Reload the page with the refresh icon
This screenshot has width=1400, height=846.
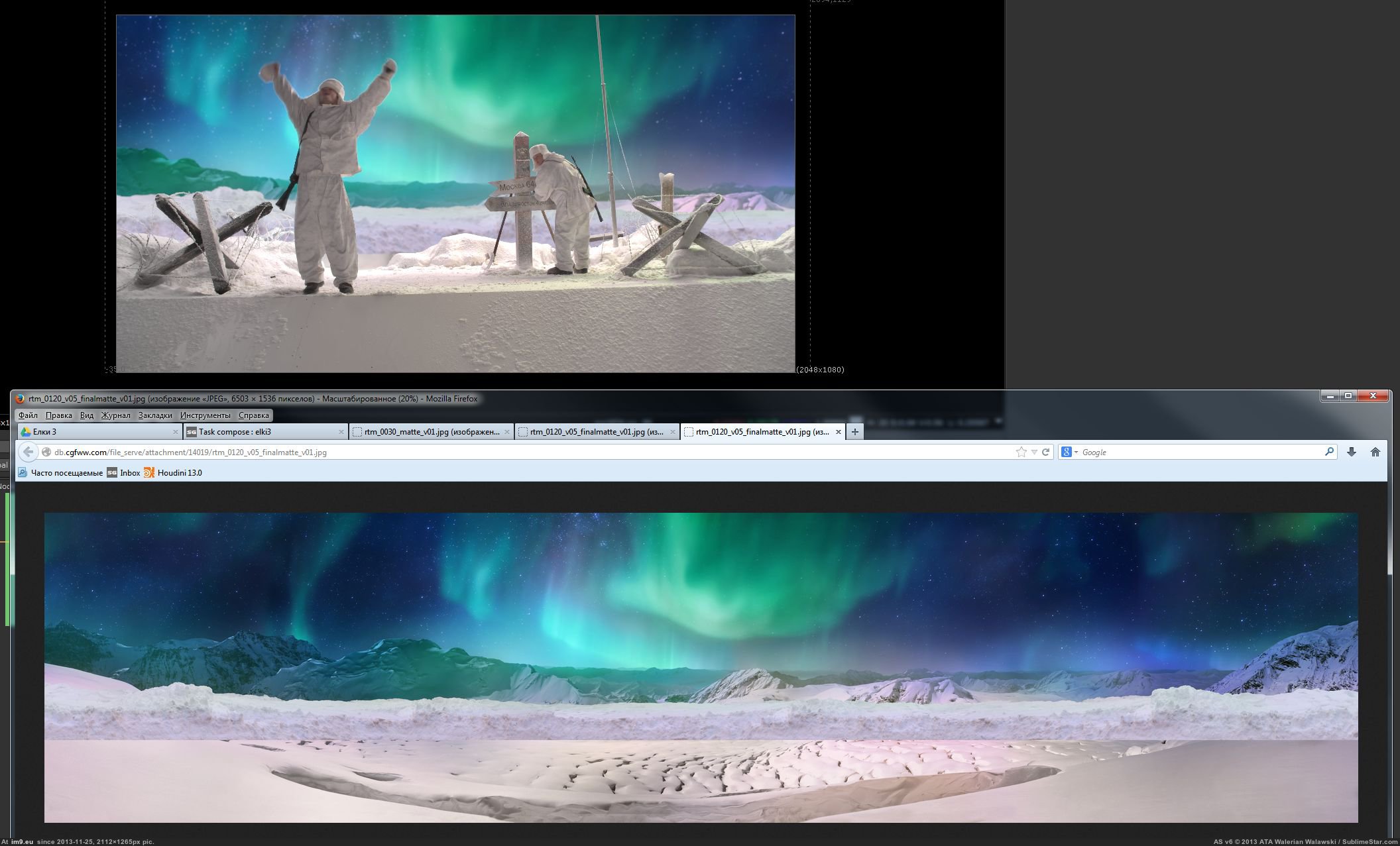tap(1045, 452)
